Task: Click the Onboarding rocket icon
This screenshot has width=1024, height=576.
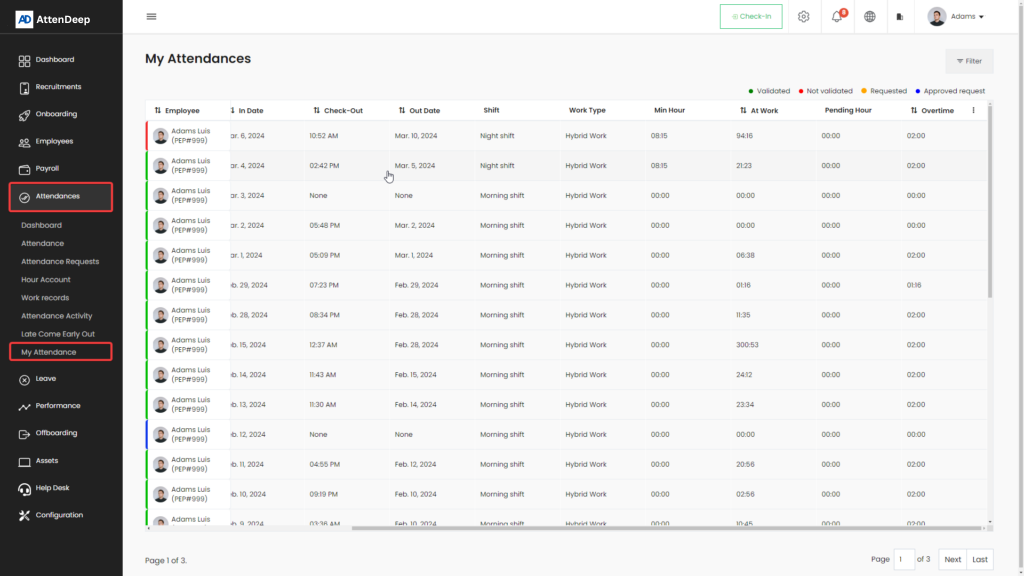Action: click(24, 114)
